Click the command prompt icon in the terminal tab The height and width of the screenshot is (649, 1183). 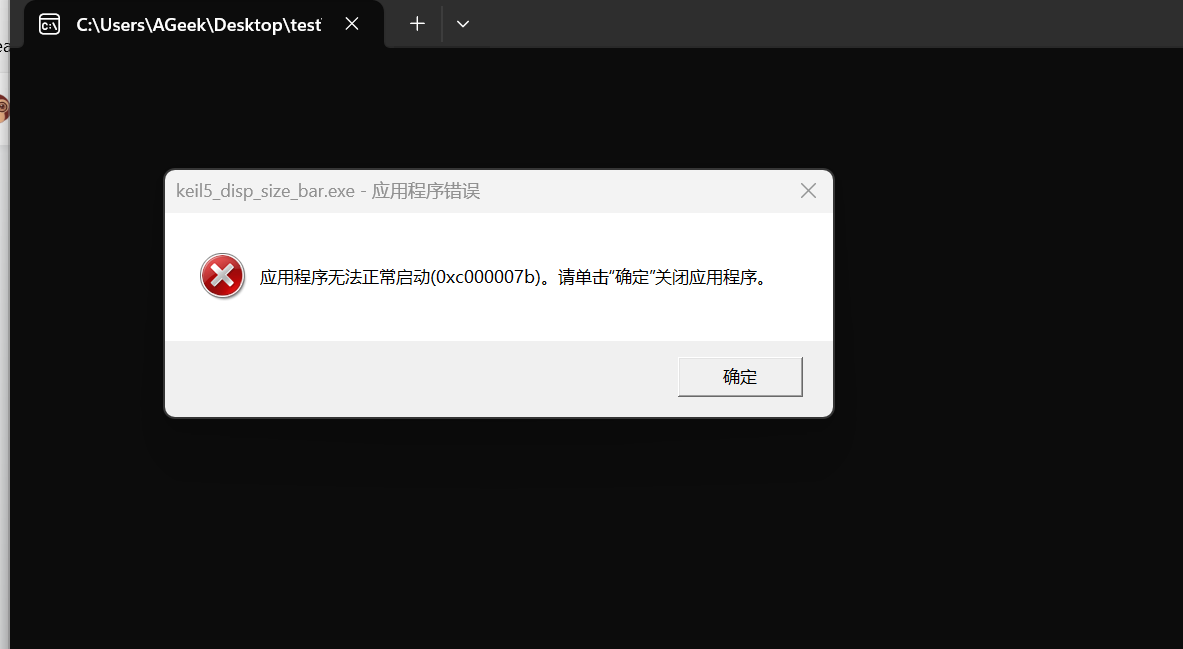click(49, 24)
